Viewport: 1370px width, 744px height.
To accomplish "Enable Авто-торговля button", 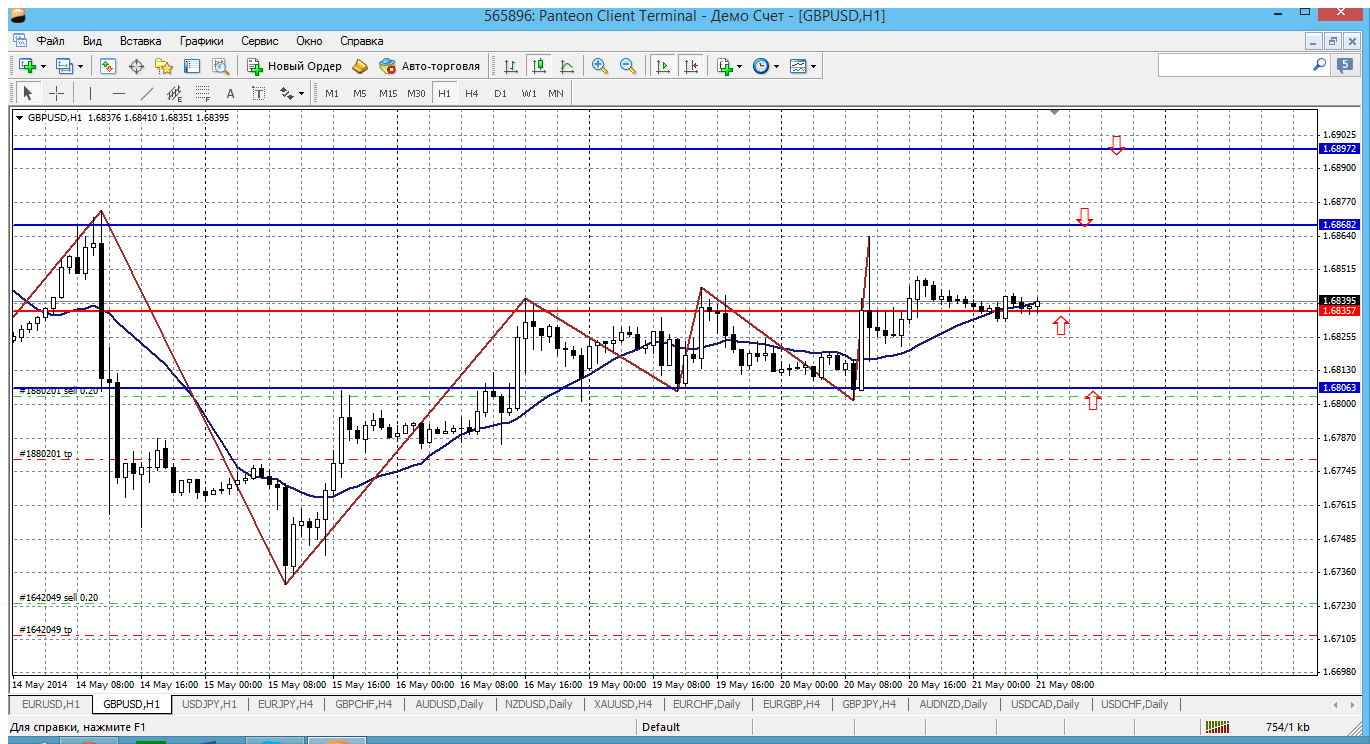I will (430, 66).
